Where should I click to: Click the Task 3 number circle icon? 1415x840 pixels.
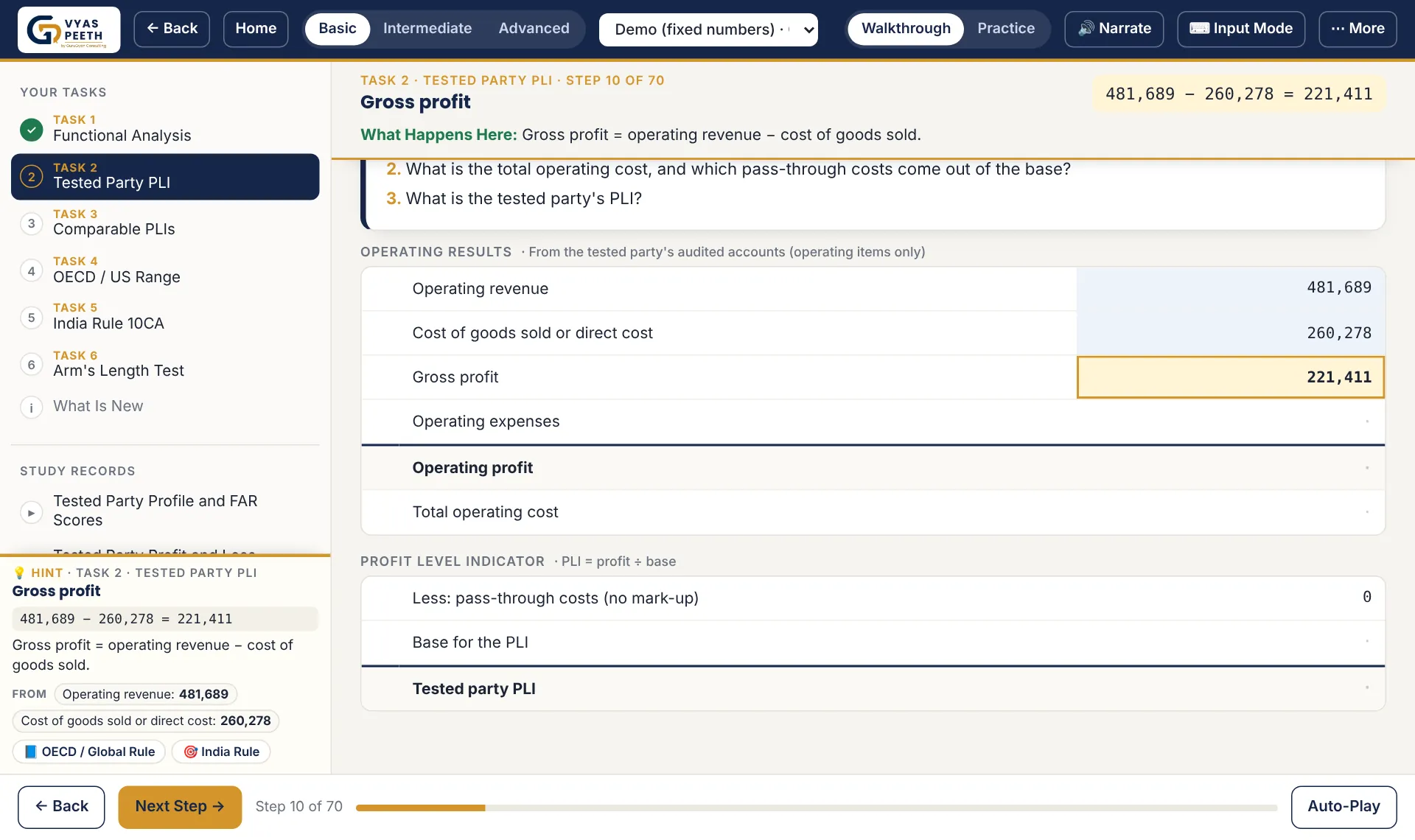click(31, 223)
